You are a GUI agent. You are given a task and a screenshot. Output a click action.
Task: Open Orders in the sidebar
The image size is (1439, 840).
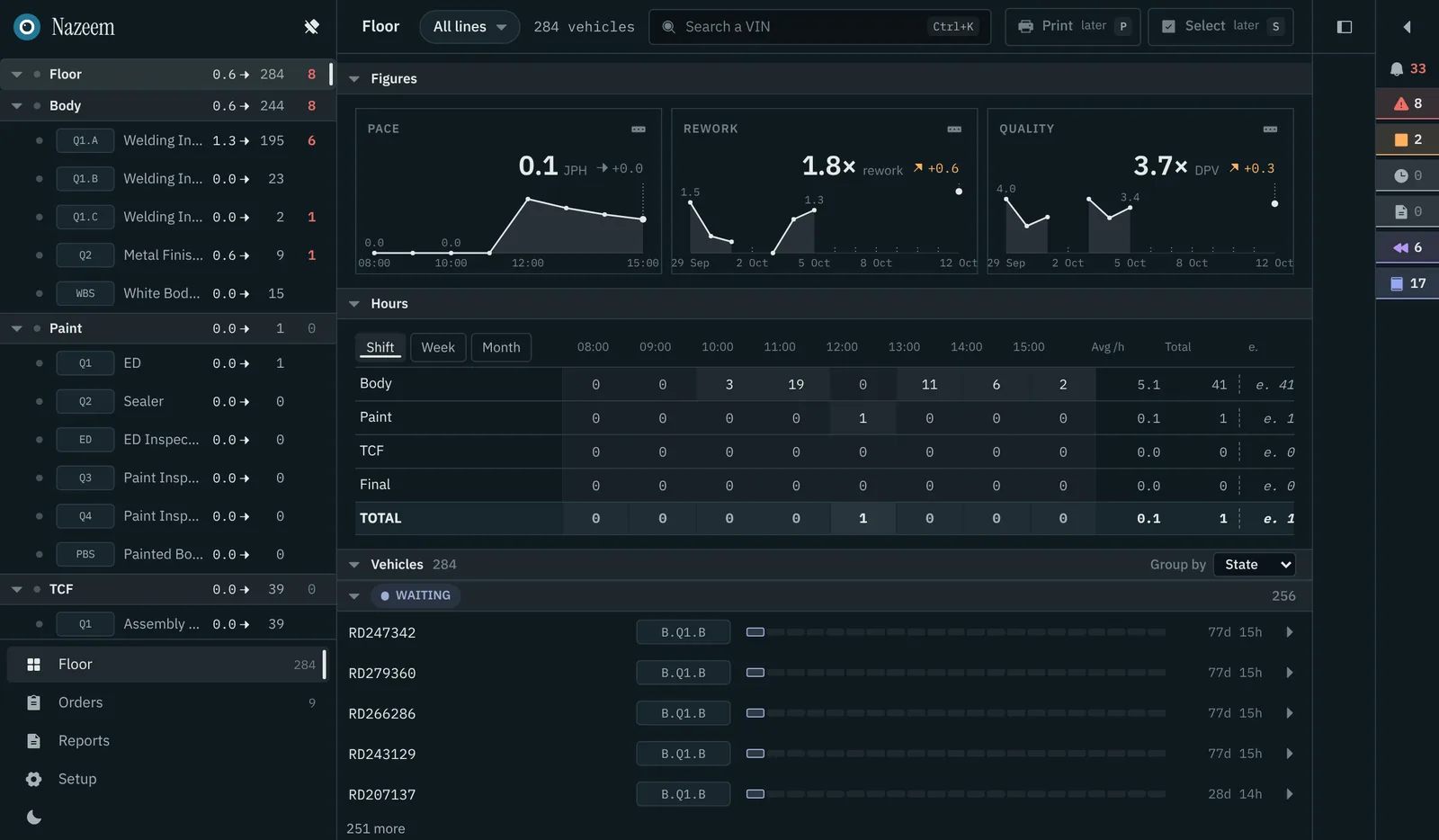point(167,702)
